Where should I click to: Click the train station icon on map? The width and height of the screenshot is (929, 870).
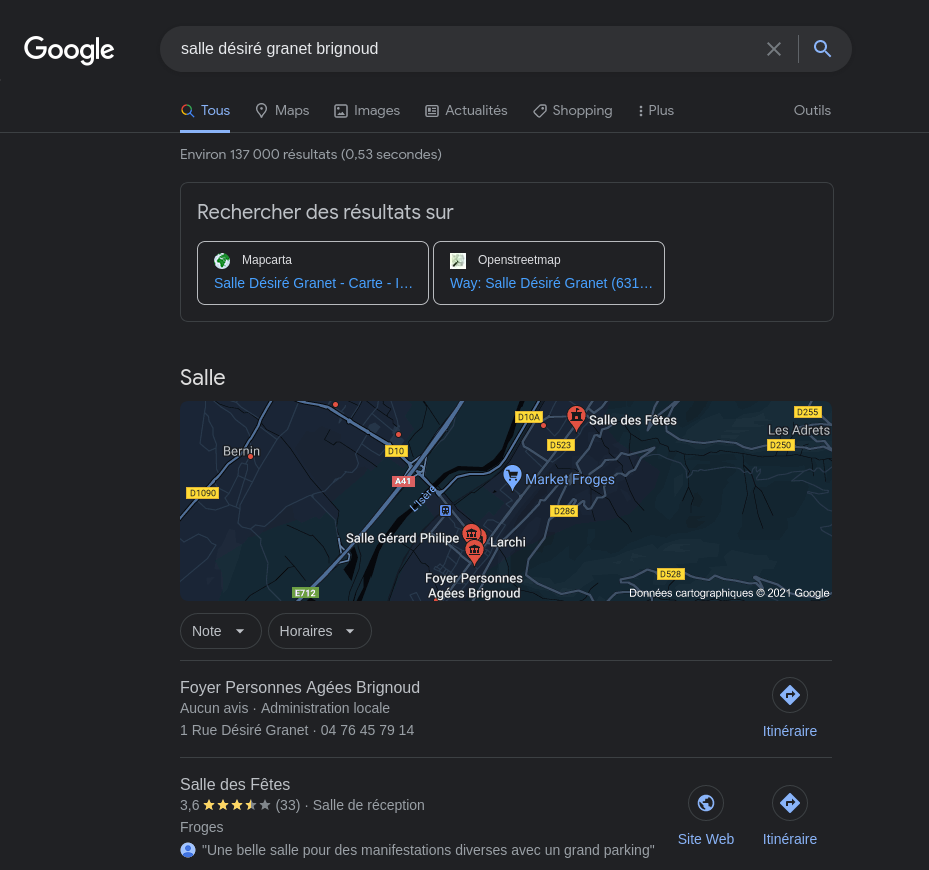(446, 510)
